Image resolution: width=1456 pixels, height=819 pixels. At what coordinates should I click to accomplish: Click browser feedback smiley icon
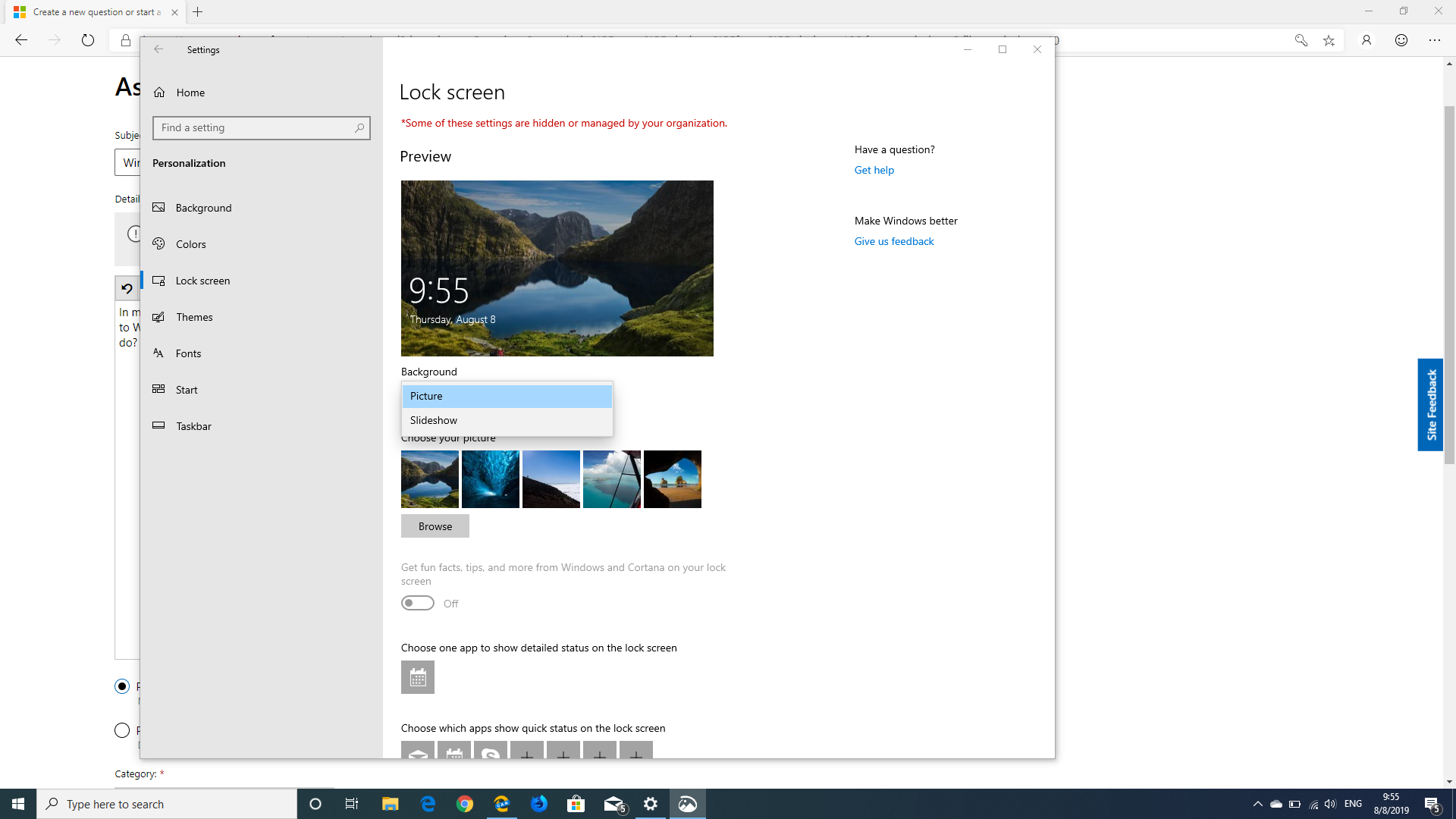pos(1401,40)
